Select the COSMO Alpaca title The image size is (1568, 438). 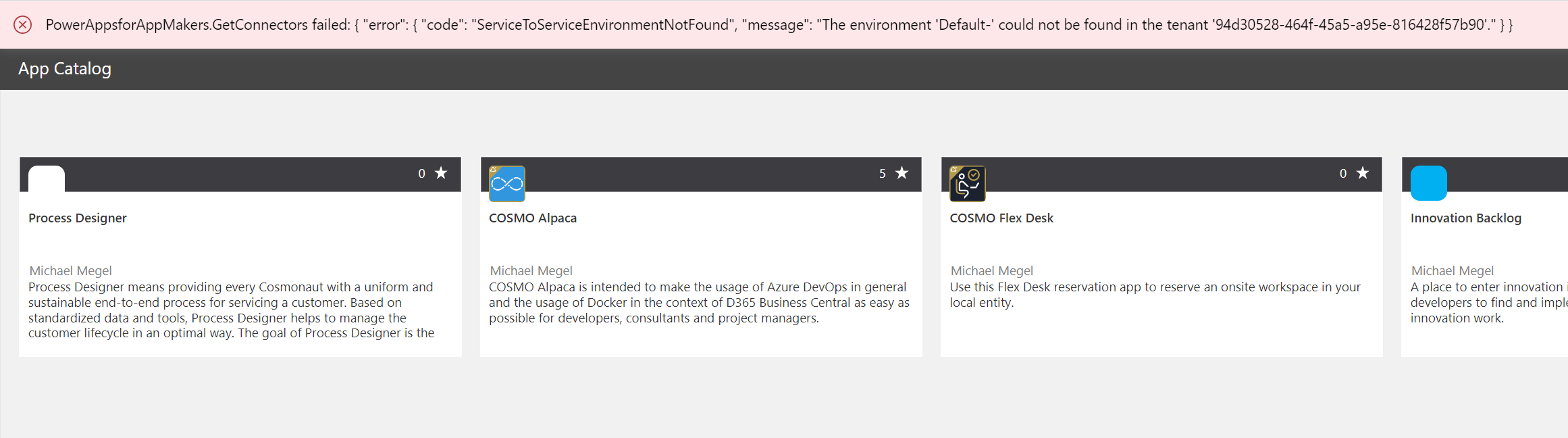(533, 218)
